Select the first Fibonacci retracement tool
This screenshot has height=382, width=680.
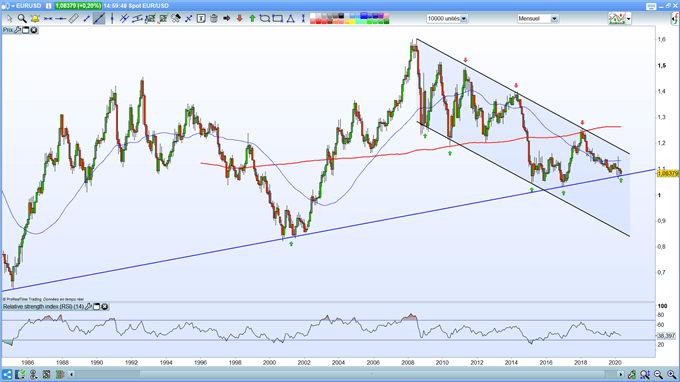150,19
